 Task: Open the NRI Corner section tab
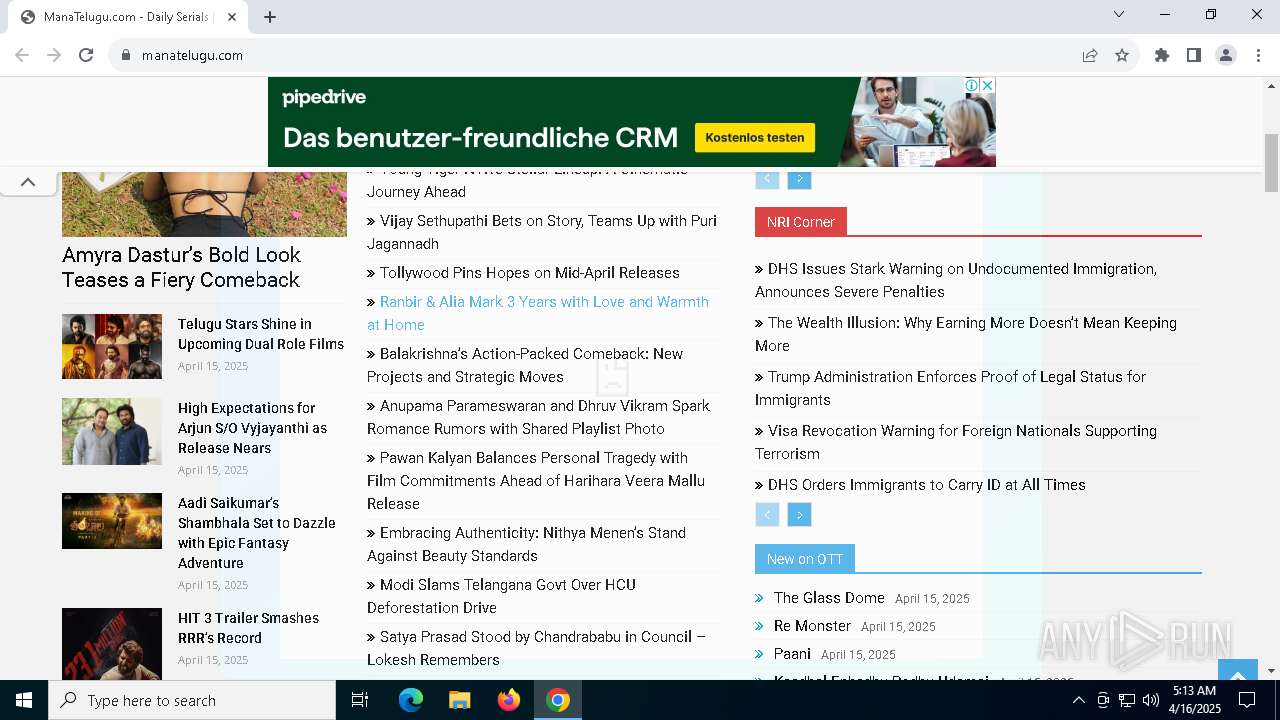(801, 222)
